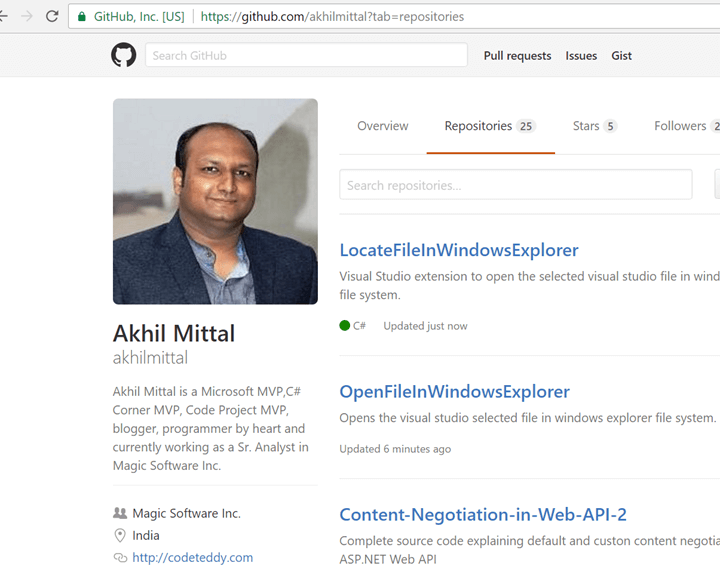Image resolution: width=720 pixels, height=572 pixels.
Task: Open the LocateFileInWindowsExplorer repository
Action: tap(458, 250)
